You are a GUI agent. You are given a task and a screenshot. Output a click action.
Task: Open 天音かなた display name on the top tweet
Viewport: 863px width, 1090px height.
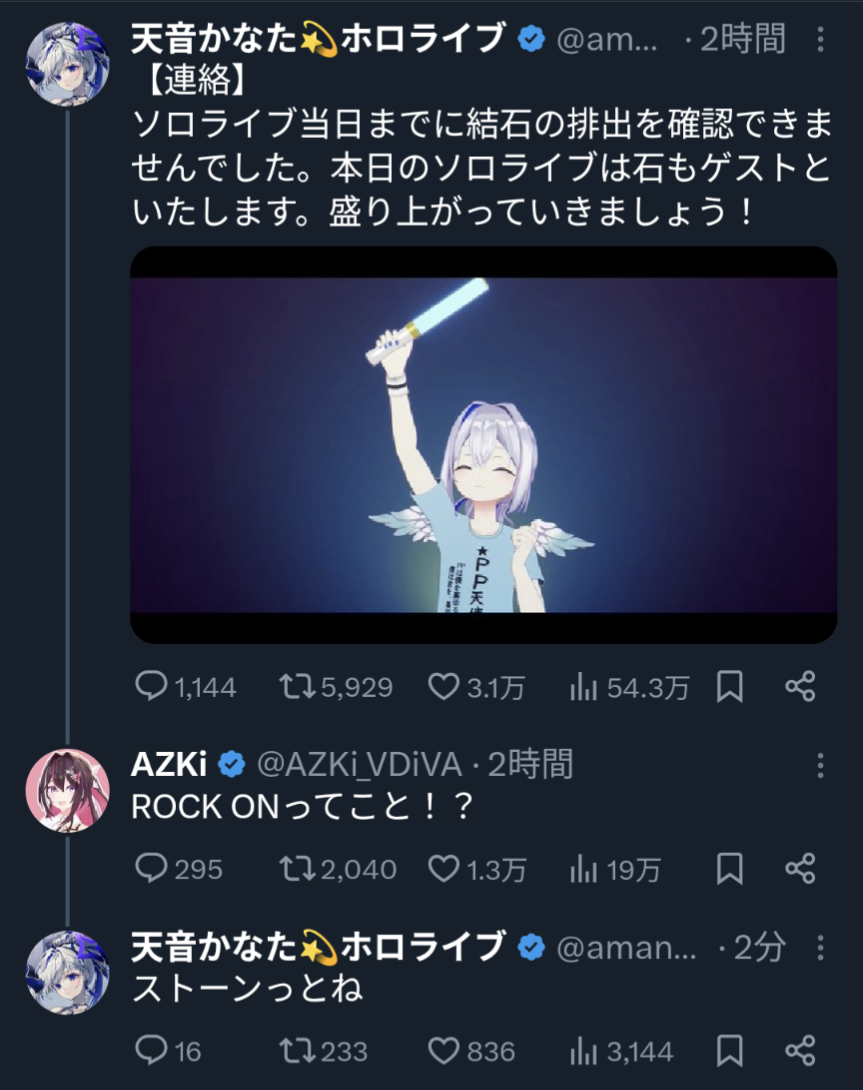318,39
